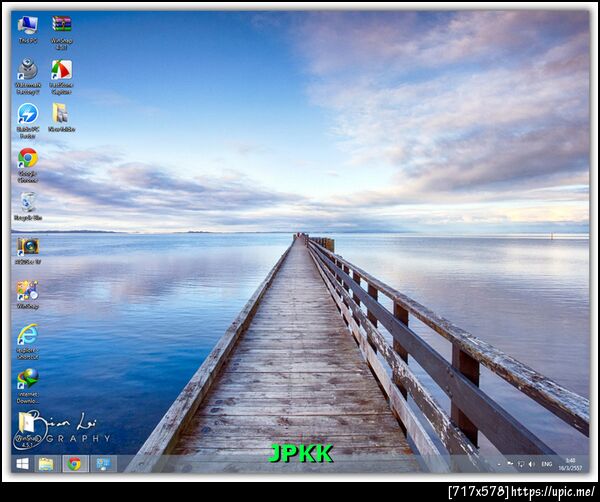Switch to Chrome in the taskbar
This screenshot has height=502, width=600.
[x=75, y=464]
